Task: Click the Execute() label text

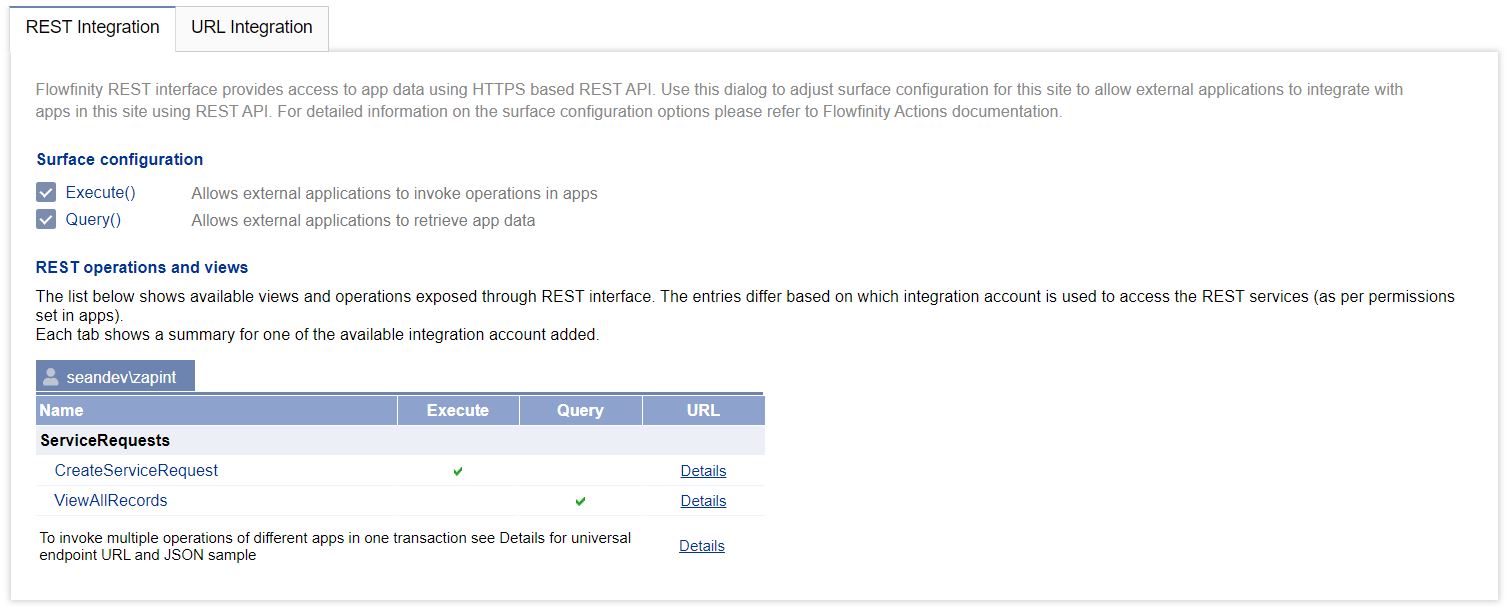Action: pyautogui.click(x=100, y=193)
